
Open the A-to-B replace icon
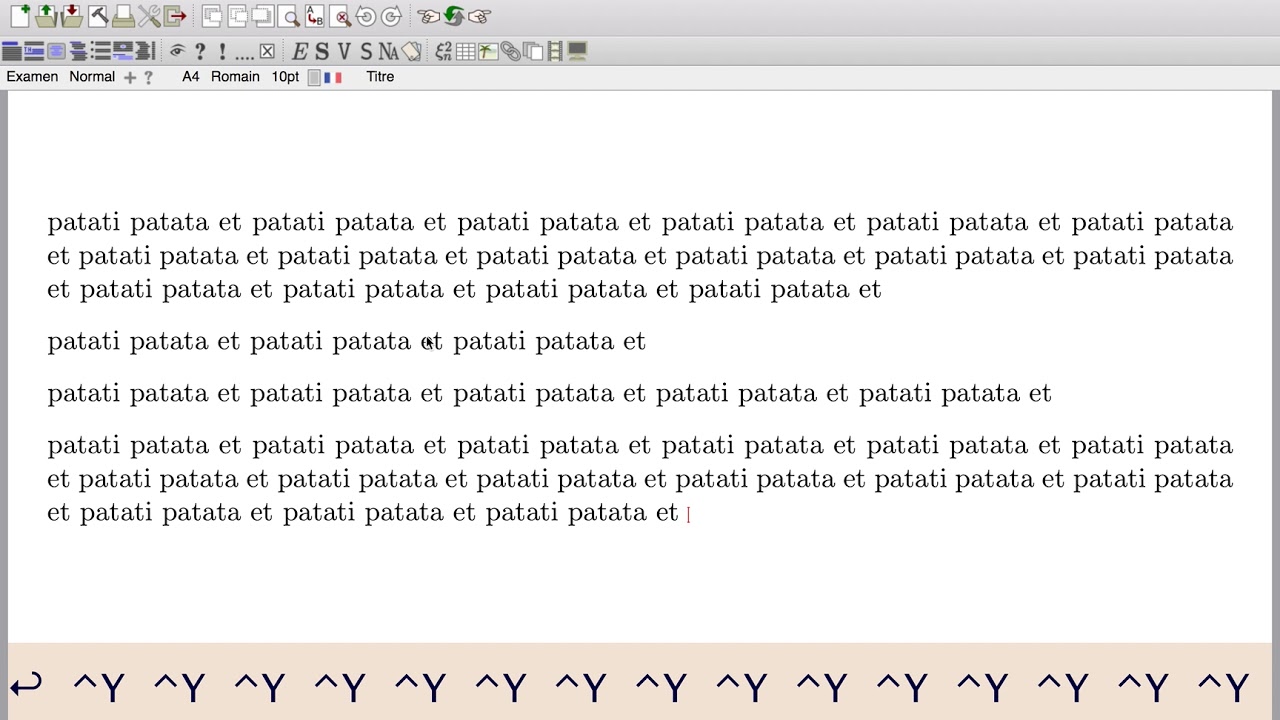pyautogui.click(x=315, y=16)
